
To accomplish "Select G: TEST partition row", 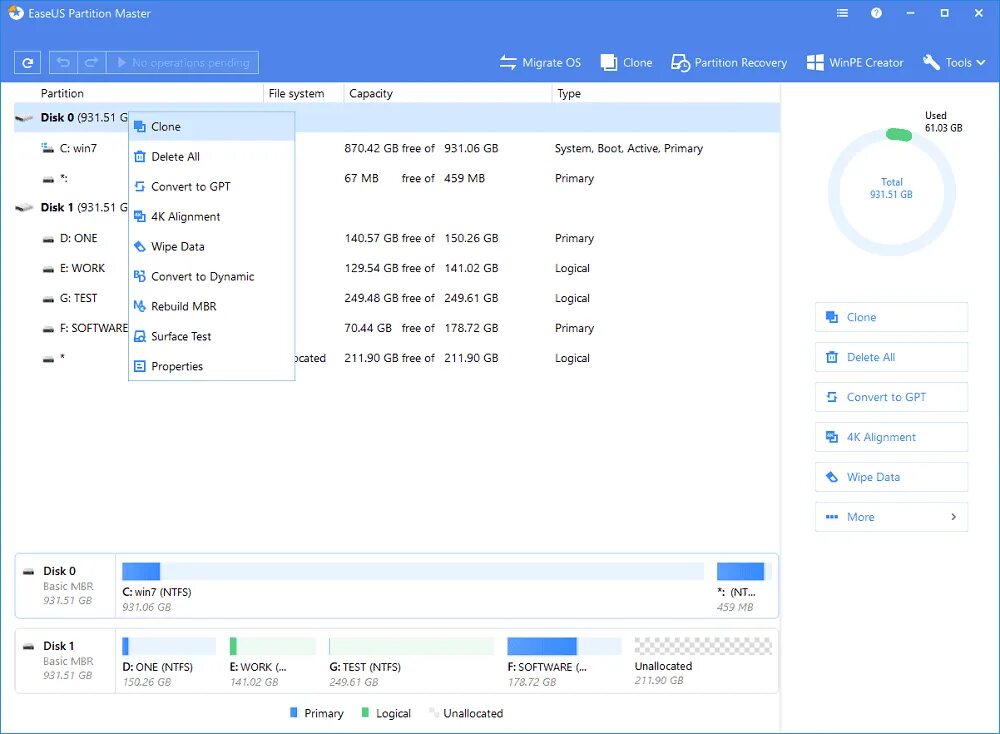I will (x=397, y=298).
